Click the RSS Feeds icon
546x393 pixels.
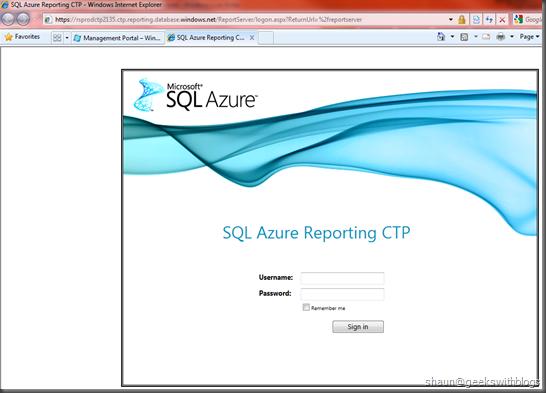[464, 37]
